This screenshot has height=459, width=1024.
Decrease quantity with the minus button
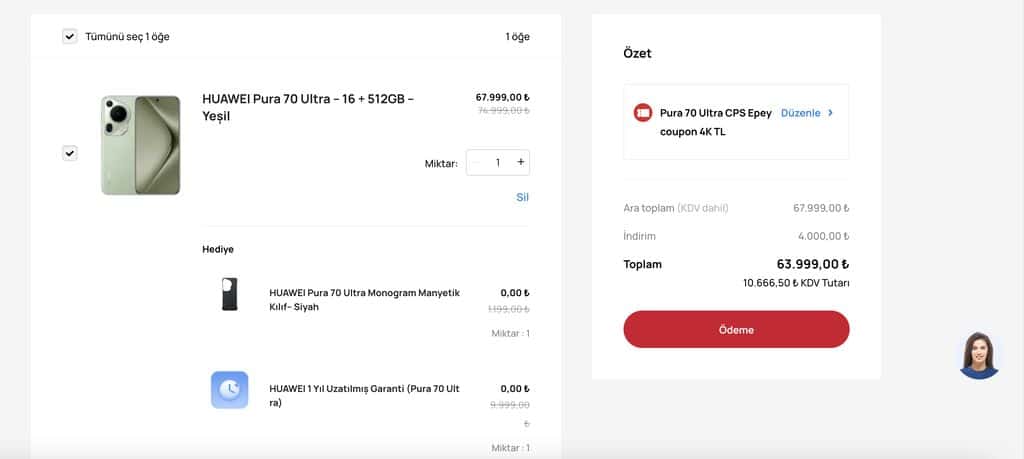(476, 163)
